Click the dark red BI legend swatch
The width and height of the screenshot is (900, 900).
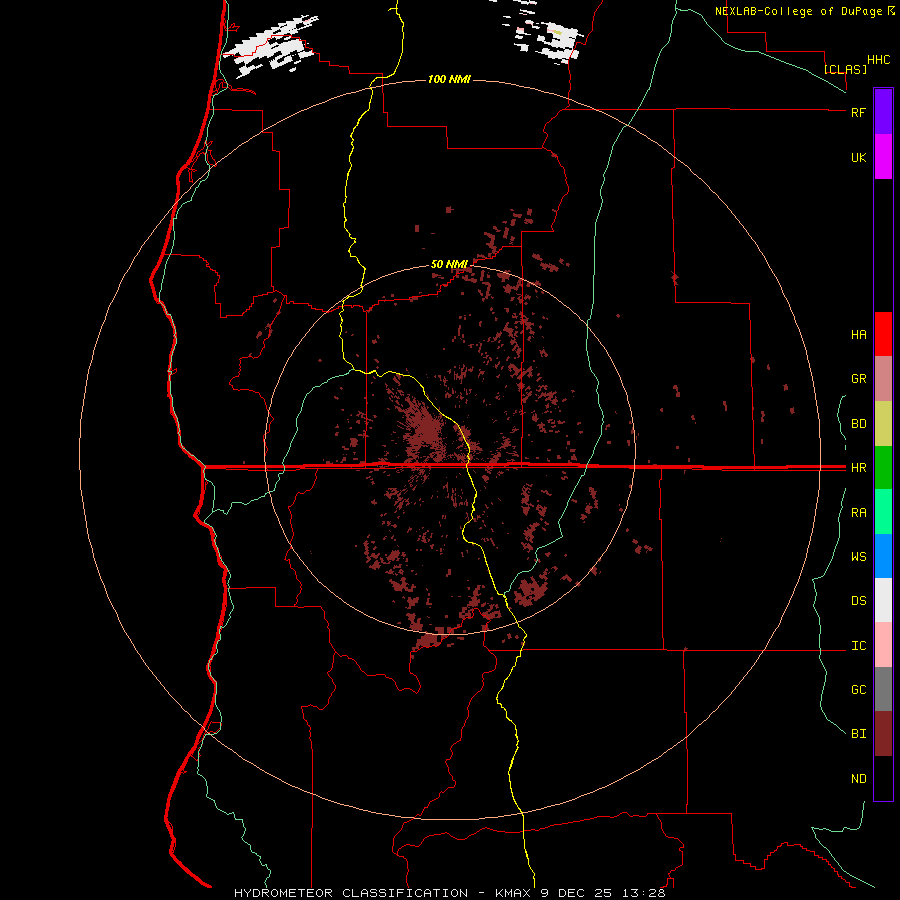(x=883, y=734)
